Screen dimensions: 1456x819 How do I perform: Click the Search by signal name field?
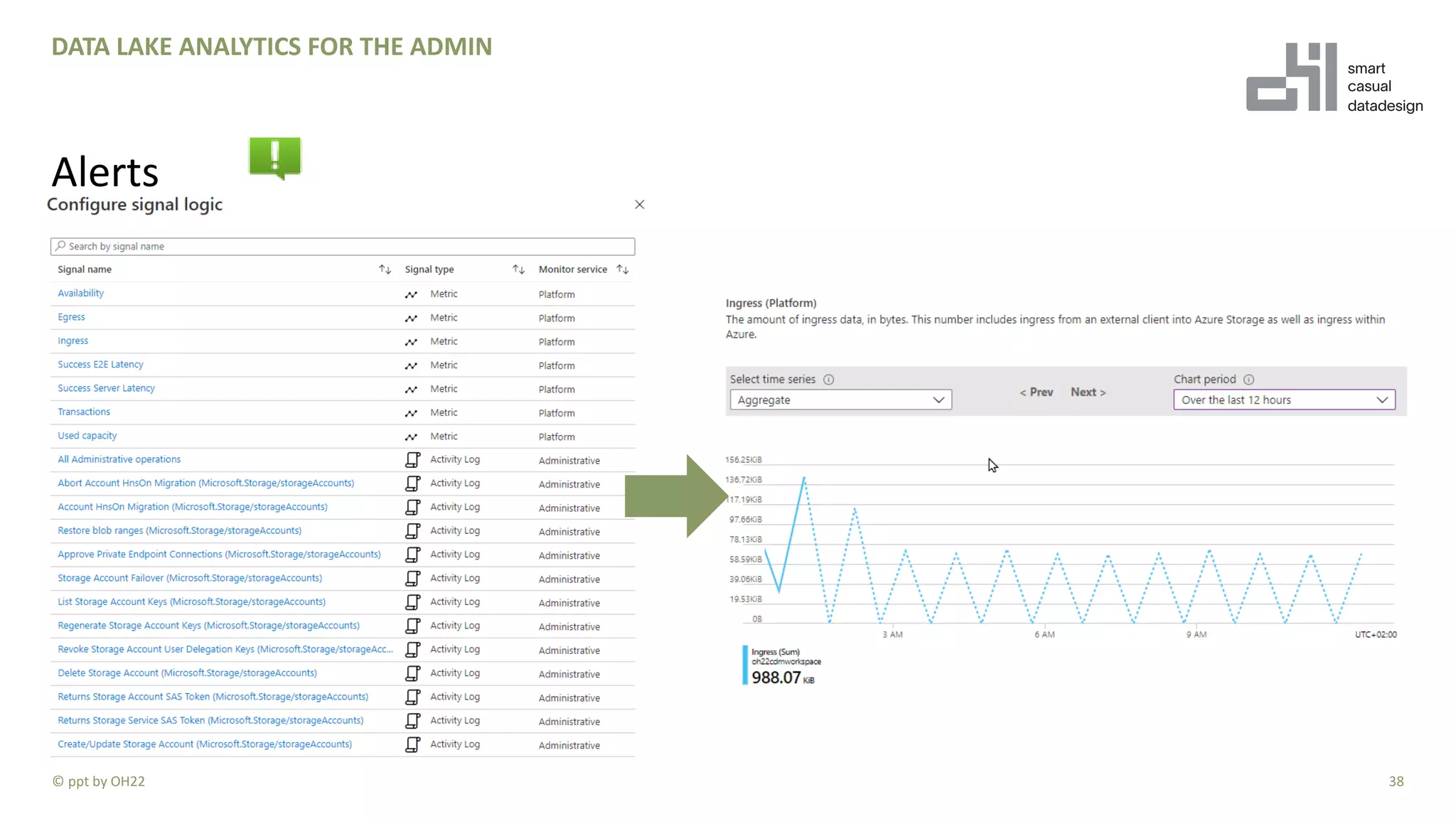(342, 247)
